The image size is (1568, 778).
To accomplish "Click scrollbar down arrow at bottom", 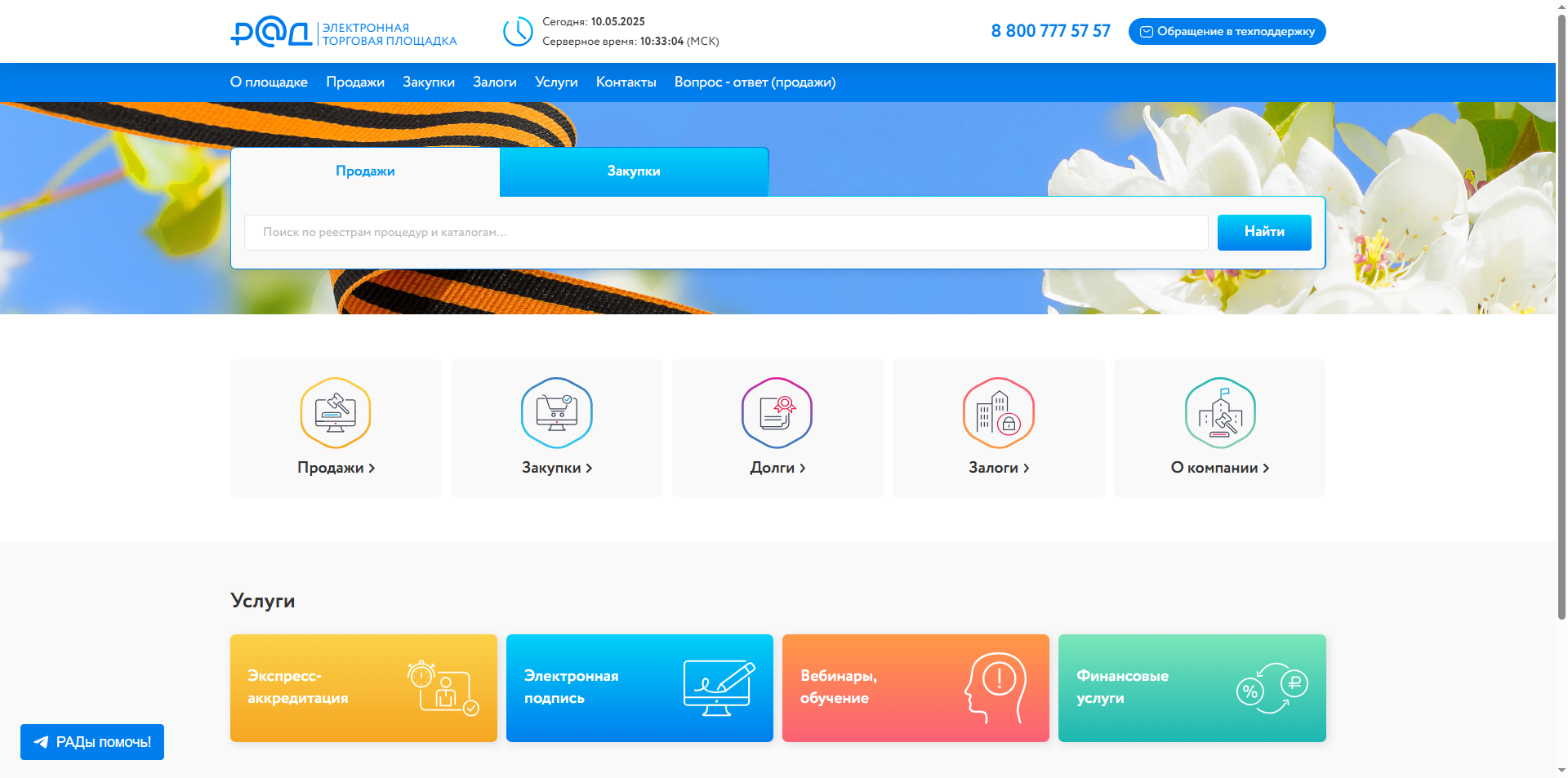I will coord(1561,771).
